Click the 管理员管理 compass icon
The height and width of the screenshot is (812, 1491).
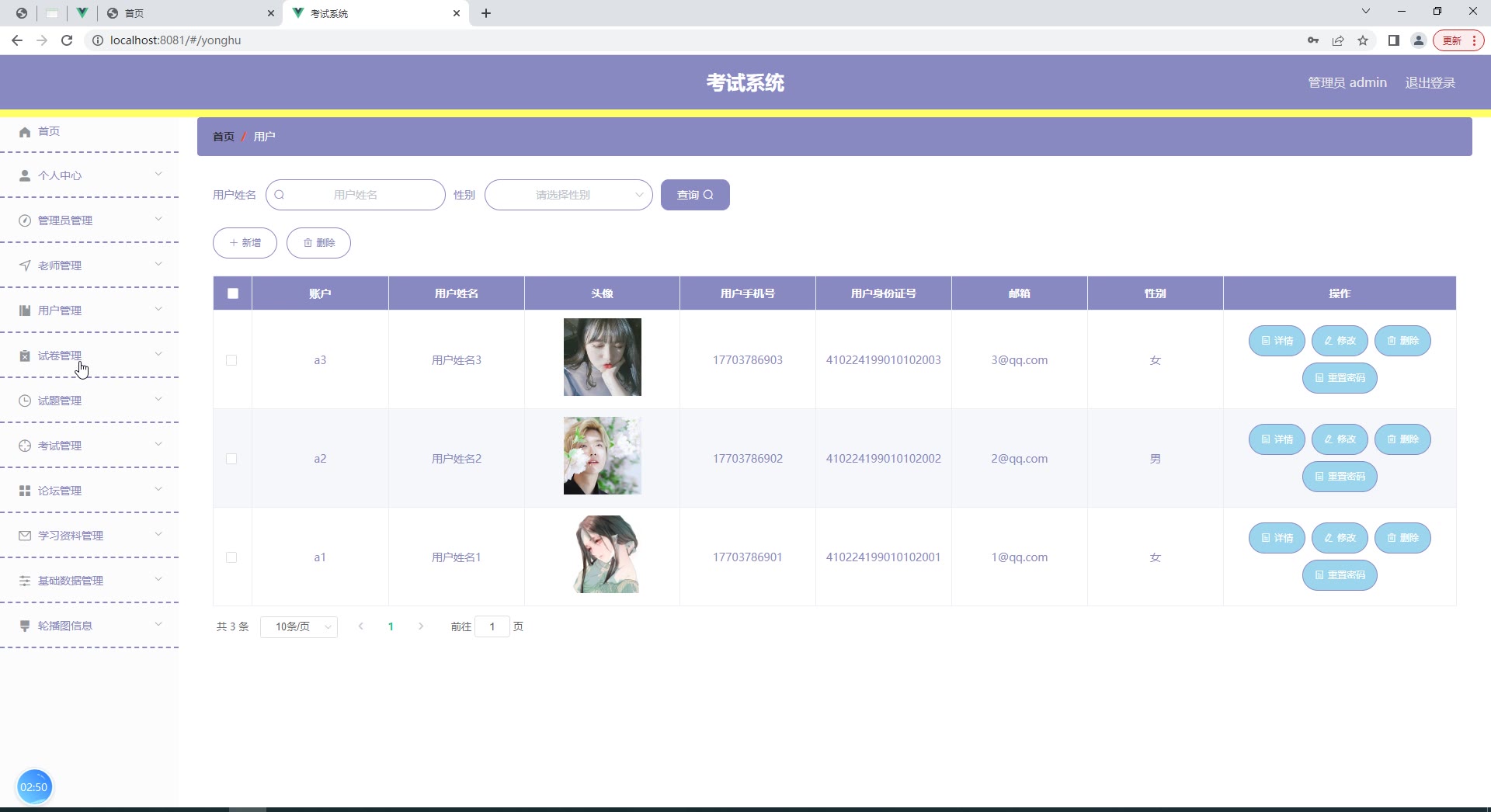click(x=25, y=220)
